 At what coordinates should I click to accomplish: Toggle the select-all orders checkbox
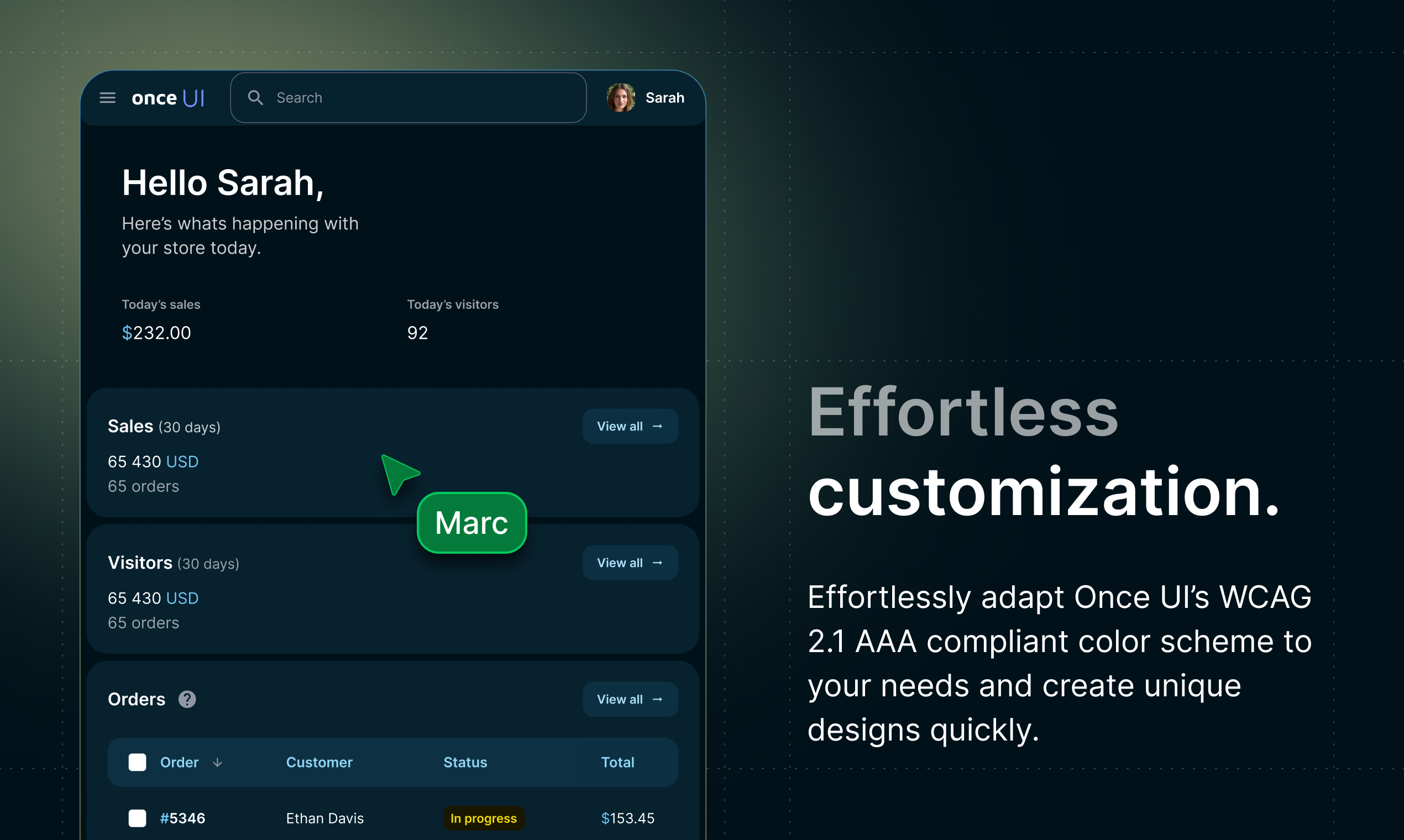(x=137, y=763)
